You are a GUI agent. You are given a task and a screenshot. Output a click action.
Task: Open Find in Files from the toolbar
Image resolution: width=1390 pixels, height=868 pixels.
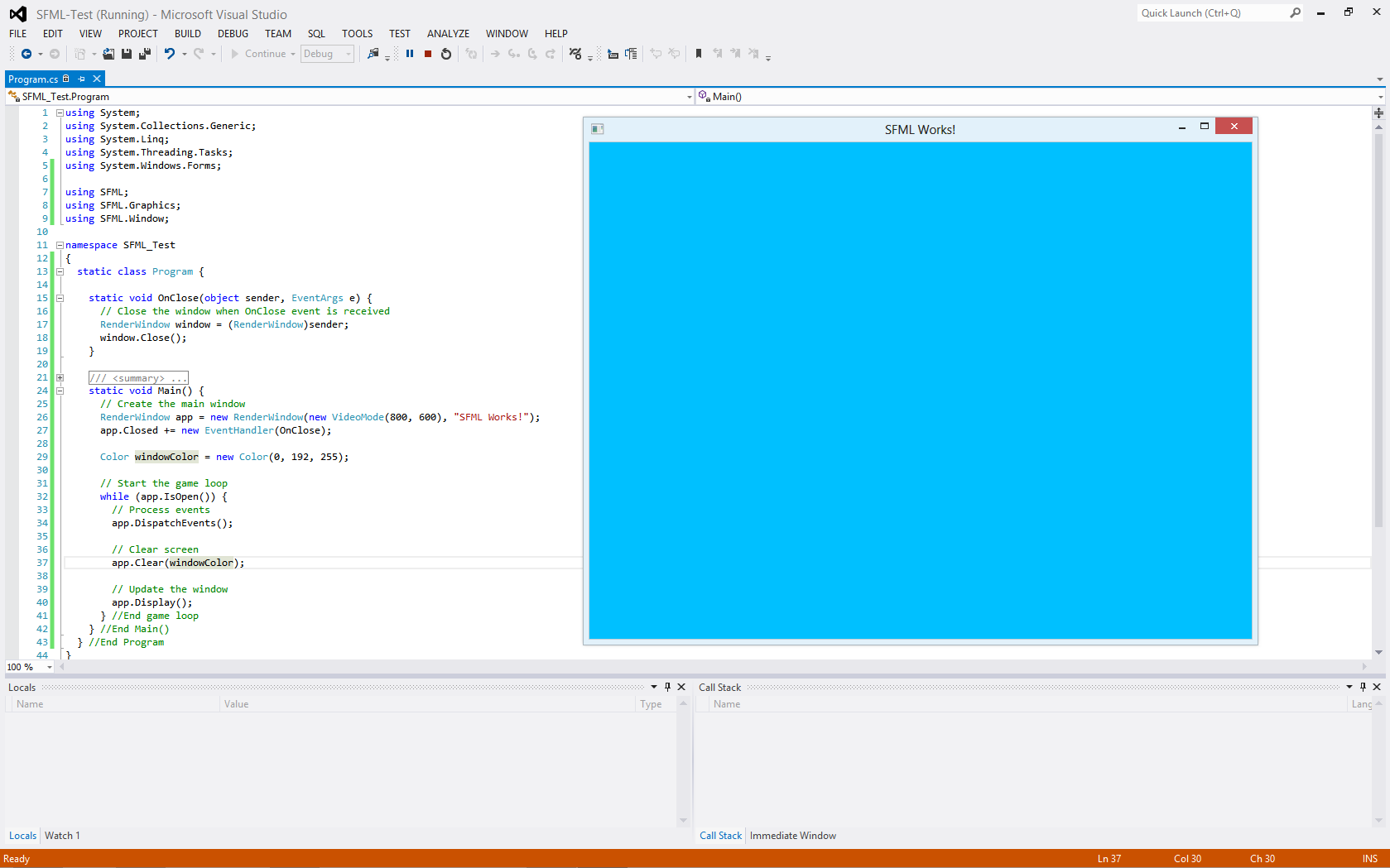373,54
